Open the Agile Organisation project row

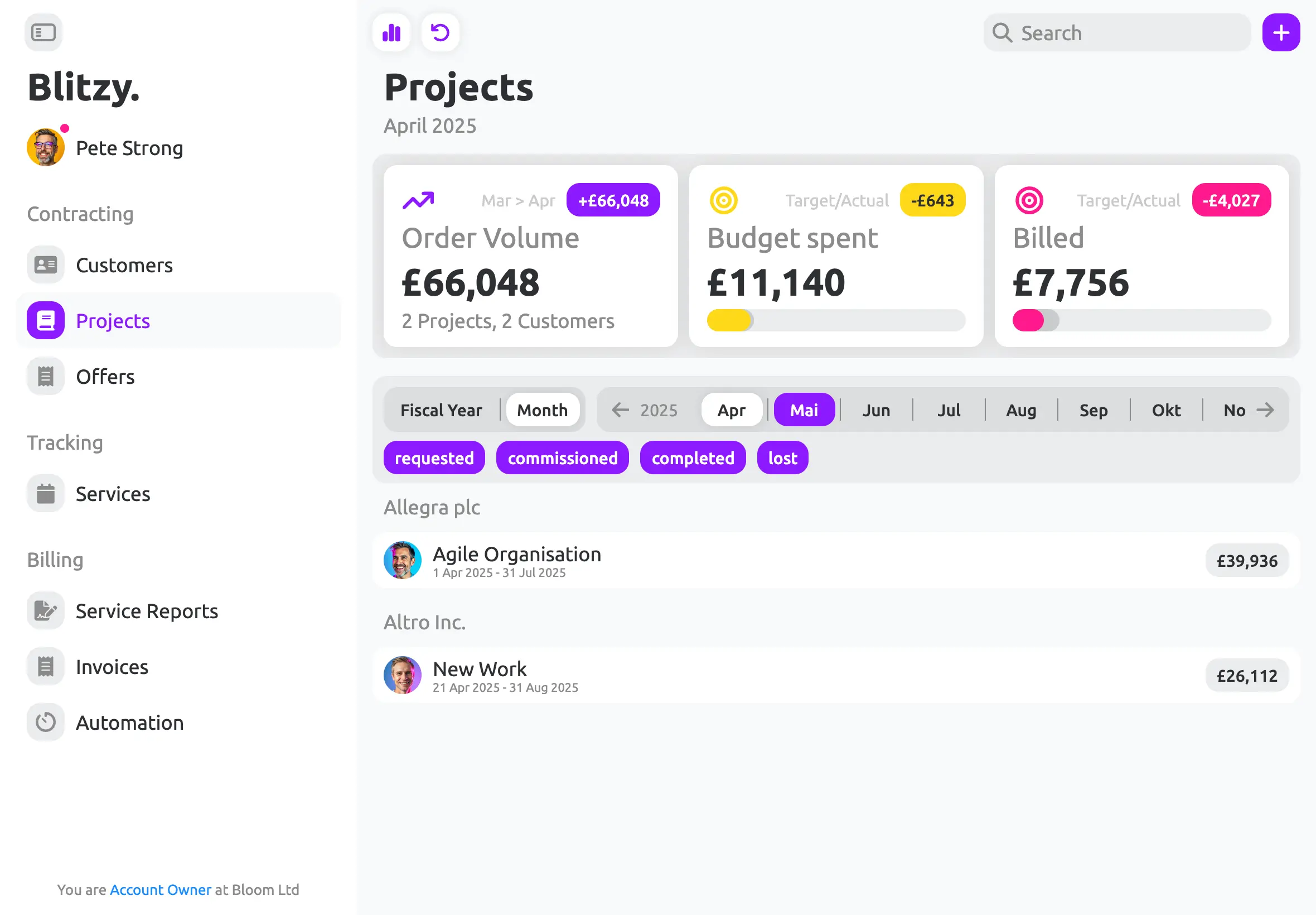pyautogui.click(x=836, y=560)
